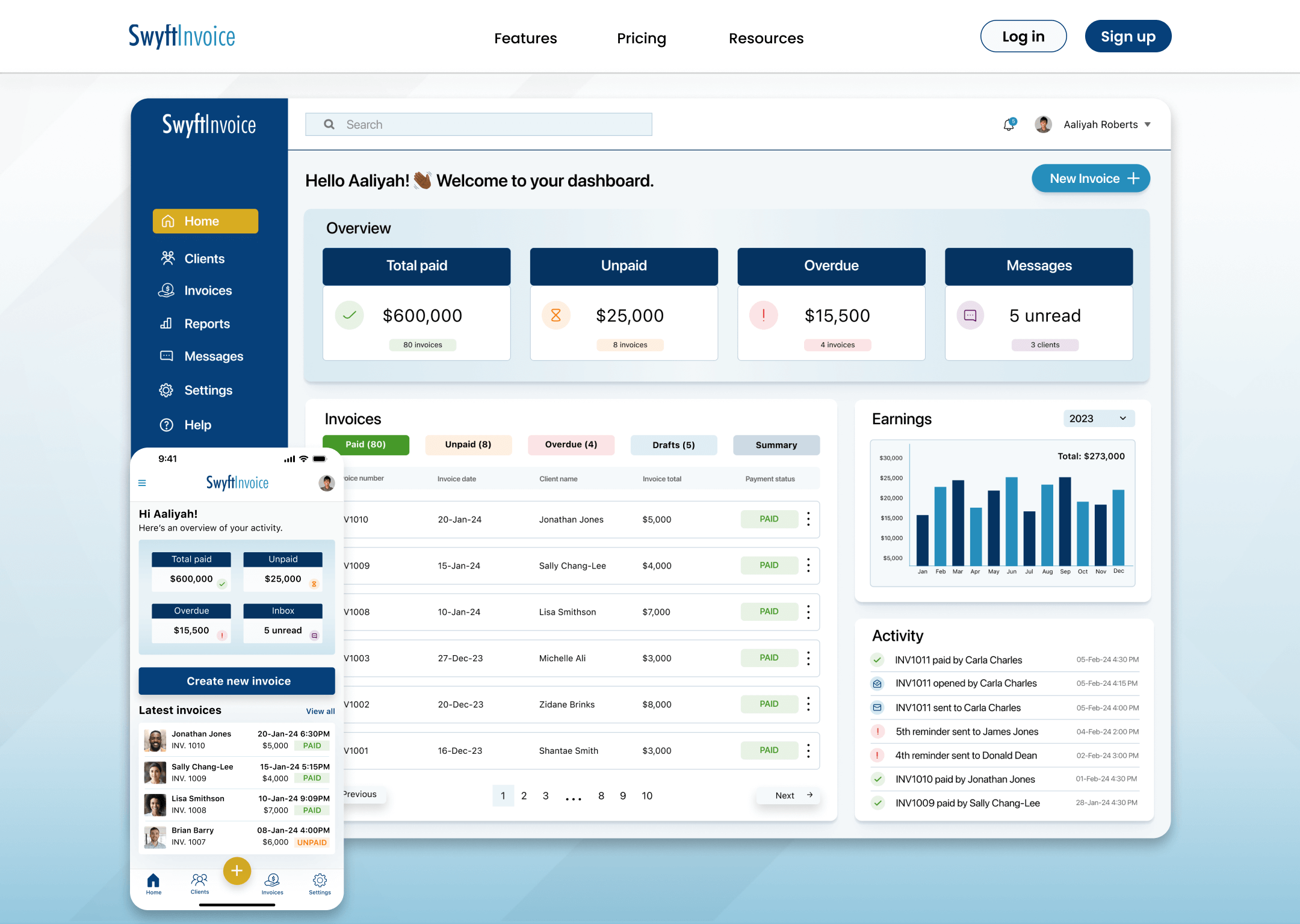Tap the Home icon in the mobile bottom bar
1300x924 pixels.
[153, 884]
